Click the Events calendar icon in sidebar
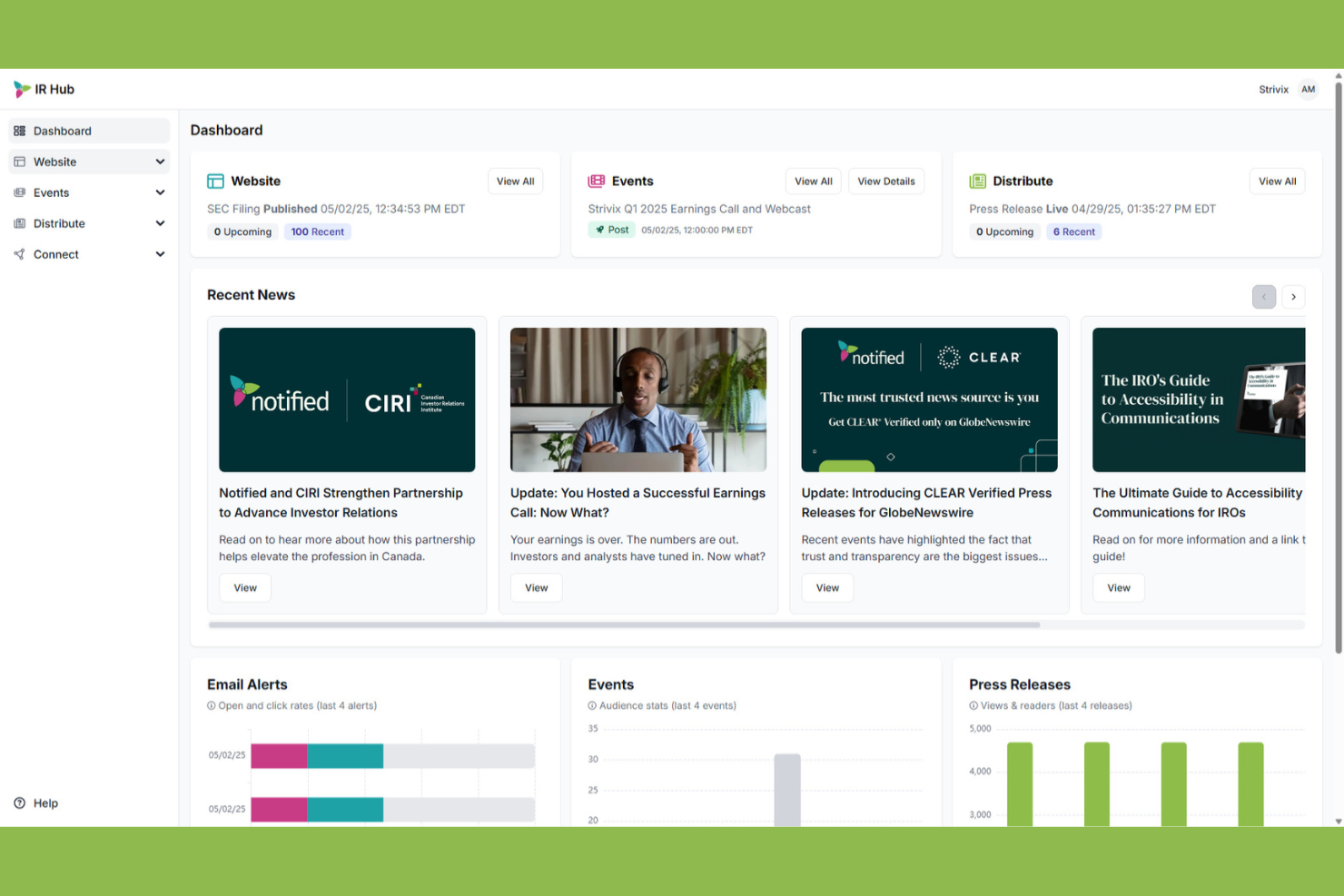The width and height of the screenshot is (1344, 896). coord(19,192)
